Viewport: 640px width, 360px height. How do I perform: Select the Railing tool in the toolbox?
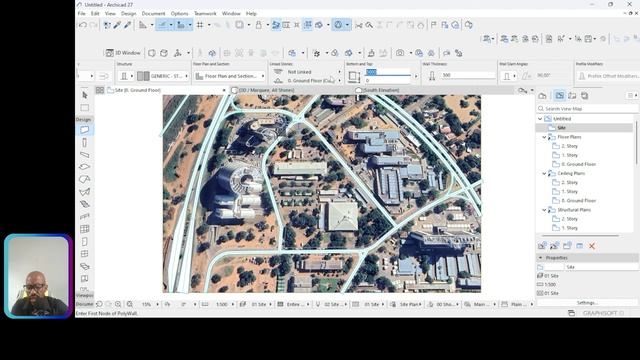84,216
